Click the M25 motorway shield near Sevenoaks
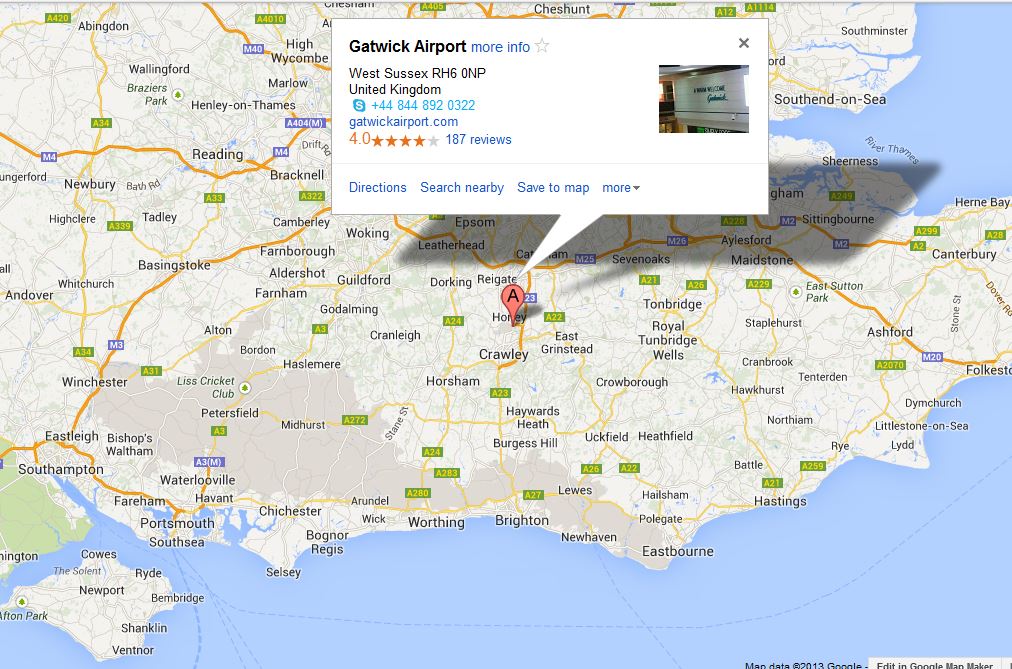 click(585, 259)
